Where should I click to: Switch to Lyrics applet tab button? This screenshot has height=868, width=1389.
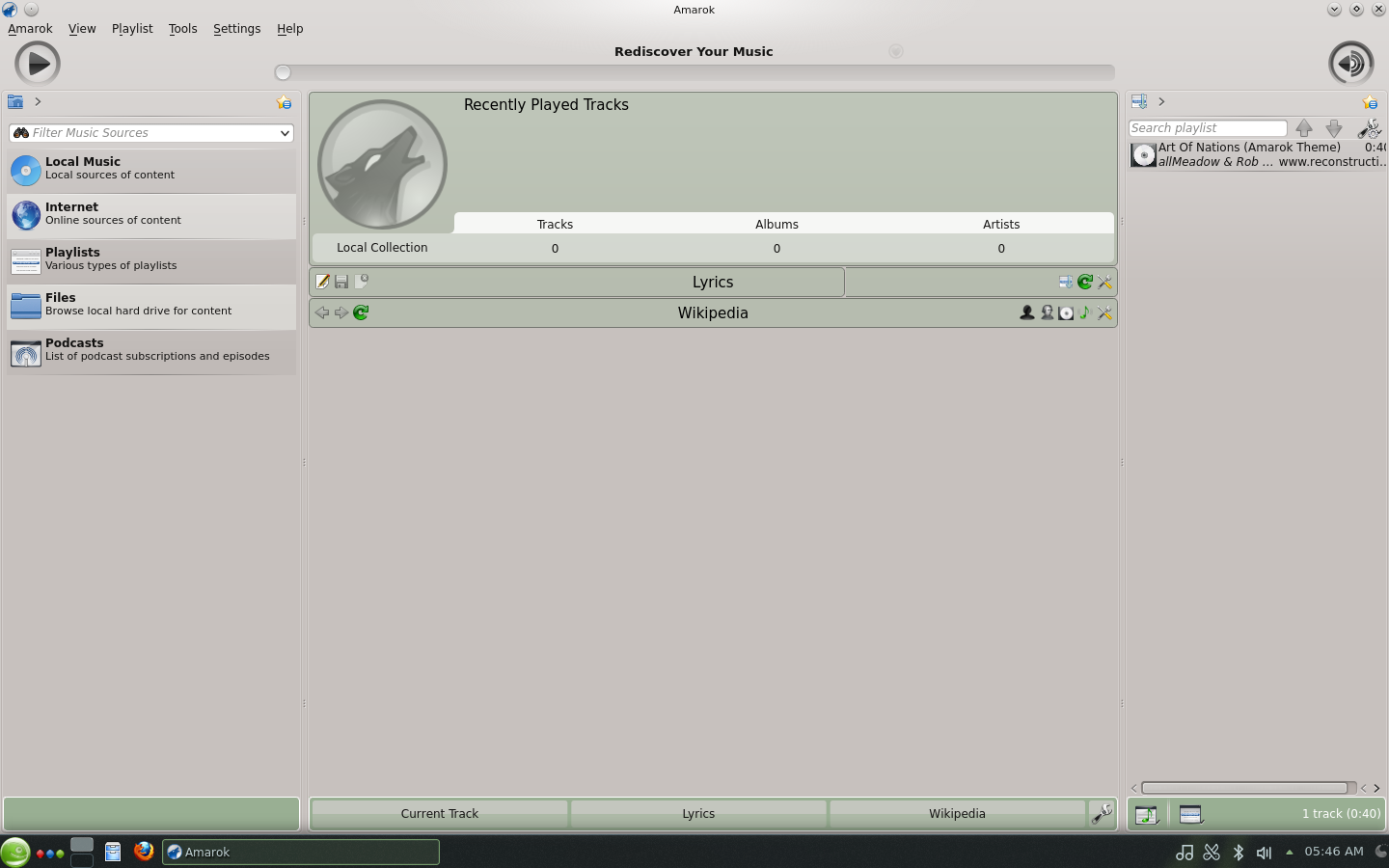point(698,814)
